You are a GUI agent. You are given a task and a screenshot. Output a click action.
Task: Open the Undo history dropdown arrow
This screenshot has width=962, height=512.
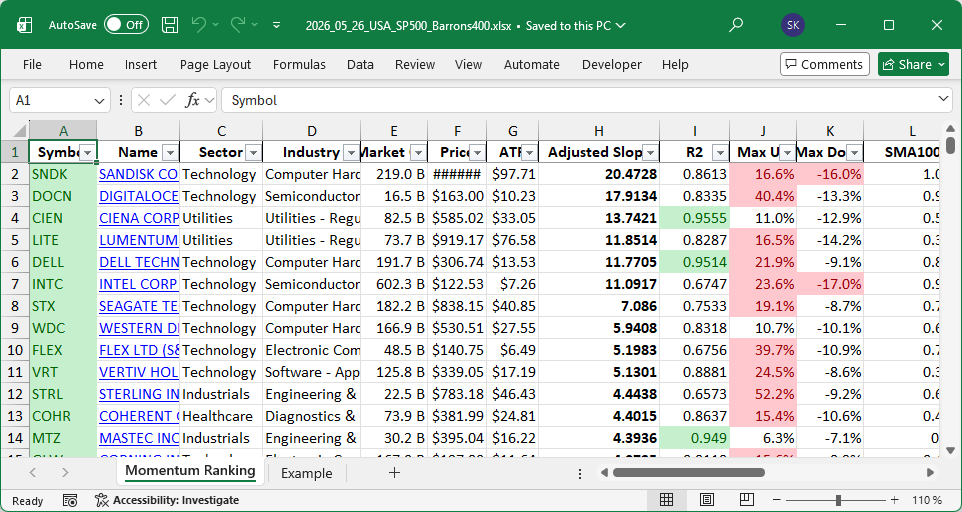(215, 25)
